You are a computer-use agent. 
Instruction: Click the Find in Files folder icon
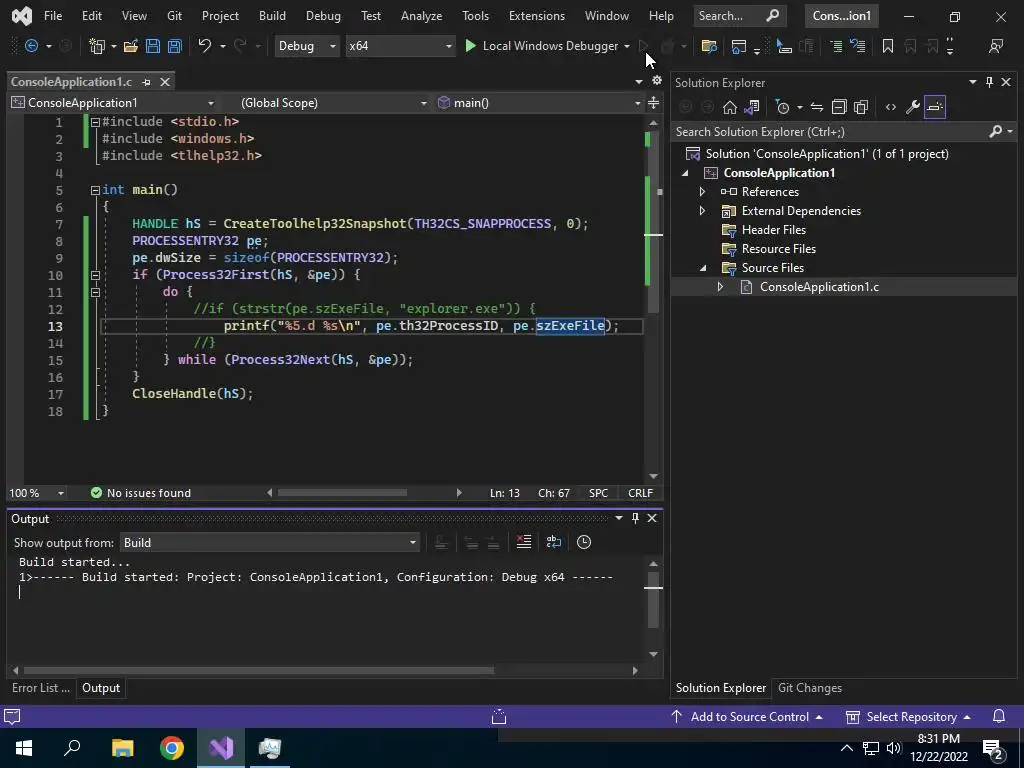click(x=709, y=46)
